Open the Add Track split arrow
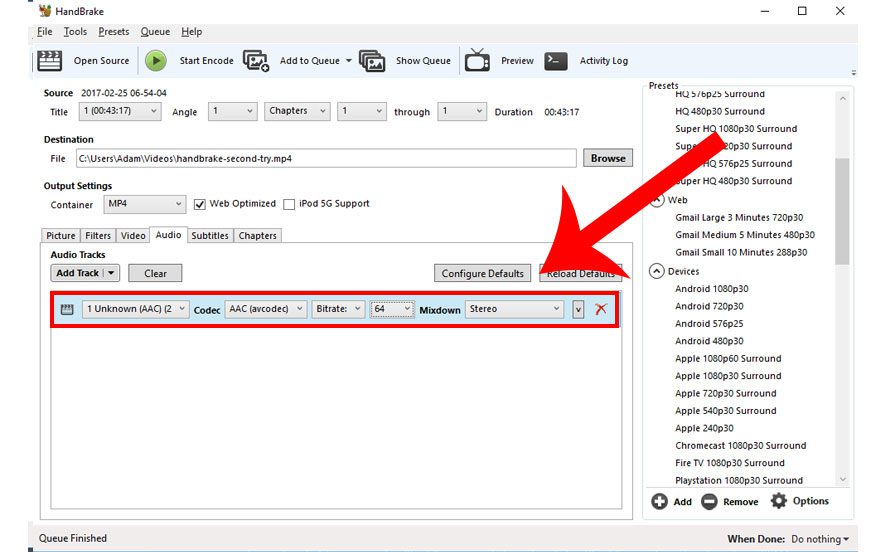Screen dimensions: 880x552 (x=111, y=273)
